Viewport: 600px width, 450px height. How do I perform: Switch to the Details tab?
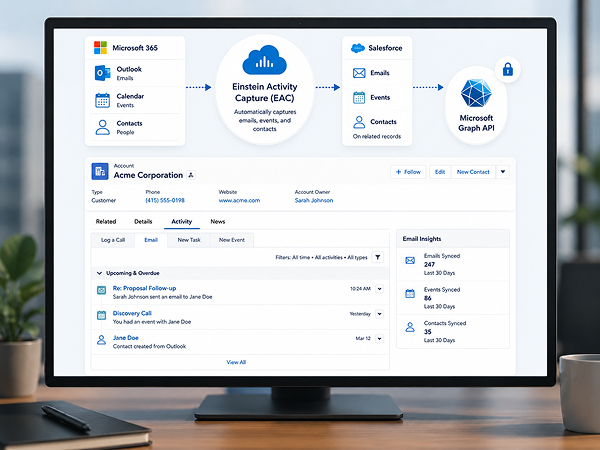tap(143, 222)
